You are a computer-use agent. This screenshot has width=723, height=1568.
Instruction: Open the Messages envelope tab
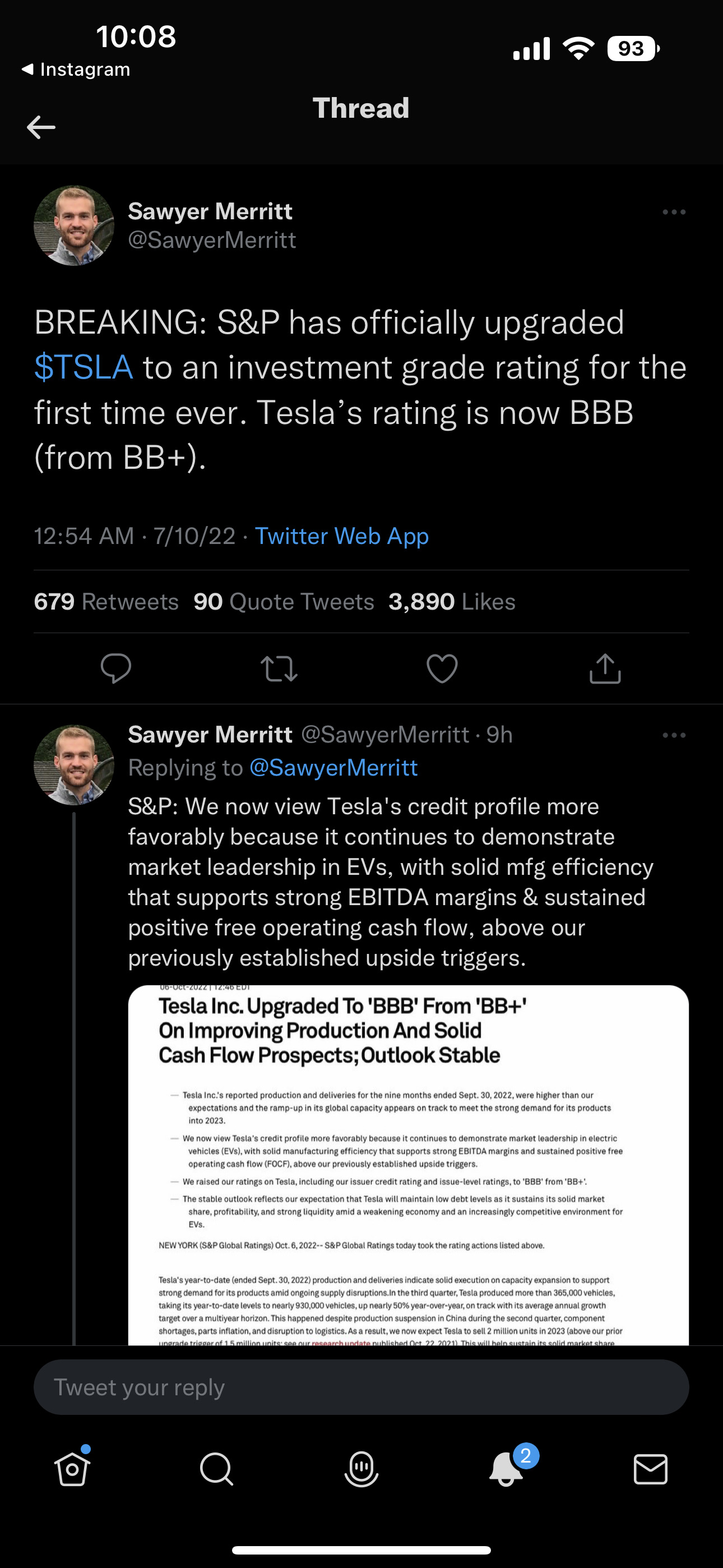(651, 1469)
